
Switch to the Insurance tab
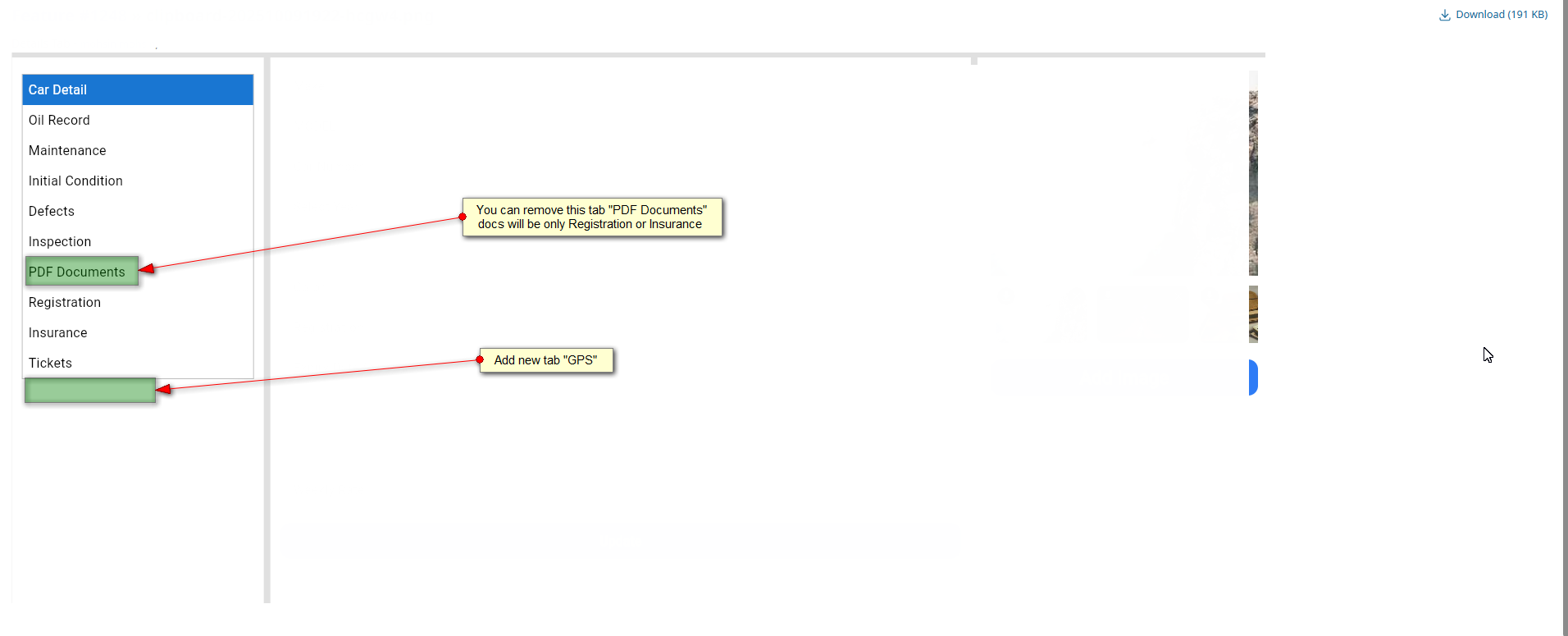click(58, 332)
